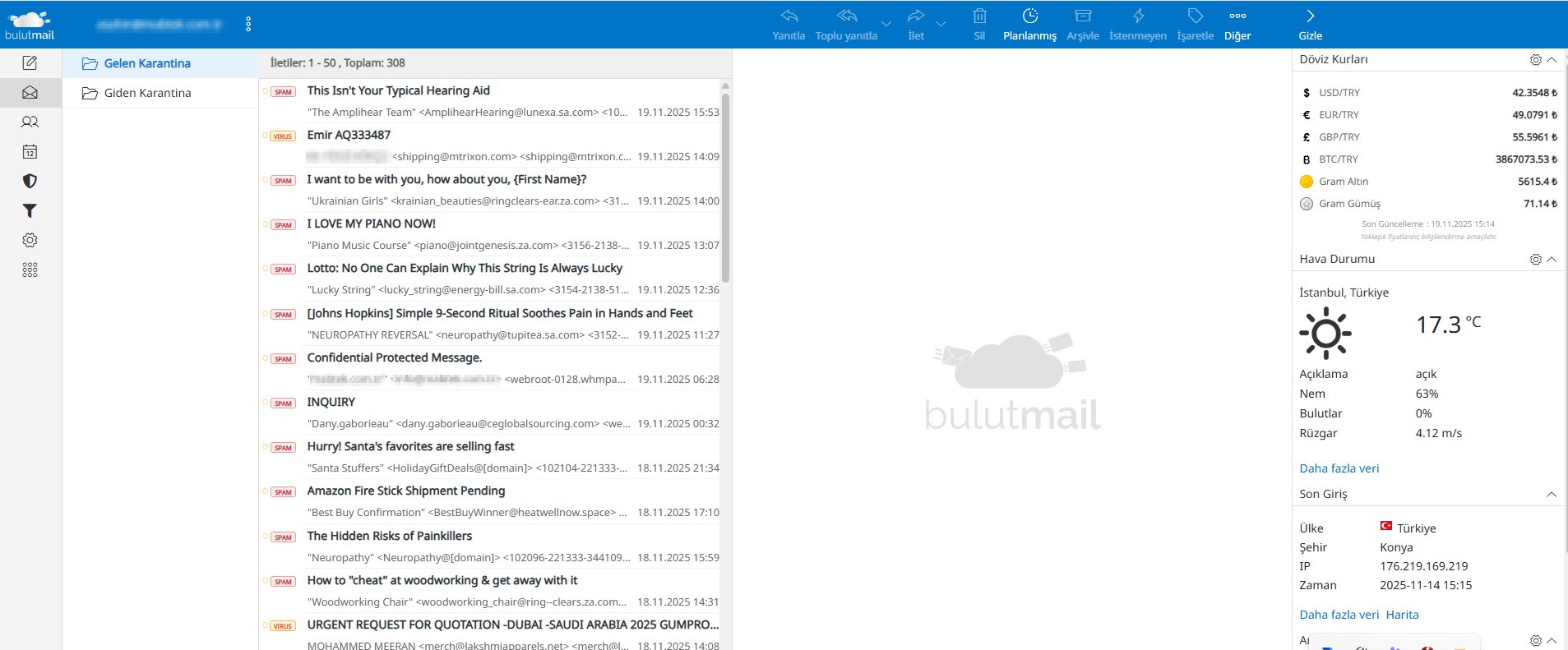Screen dimensions: 1568x650
Task: Click the message list scroll up arrow
Action: point(725,85)
